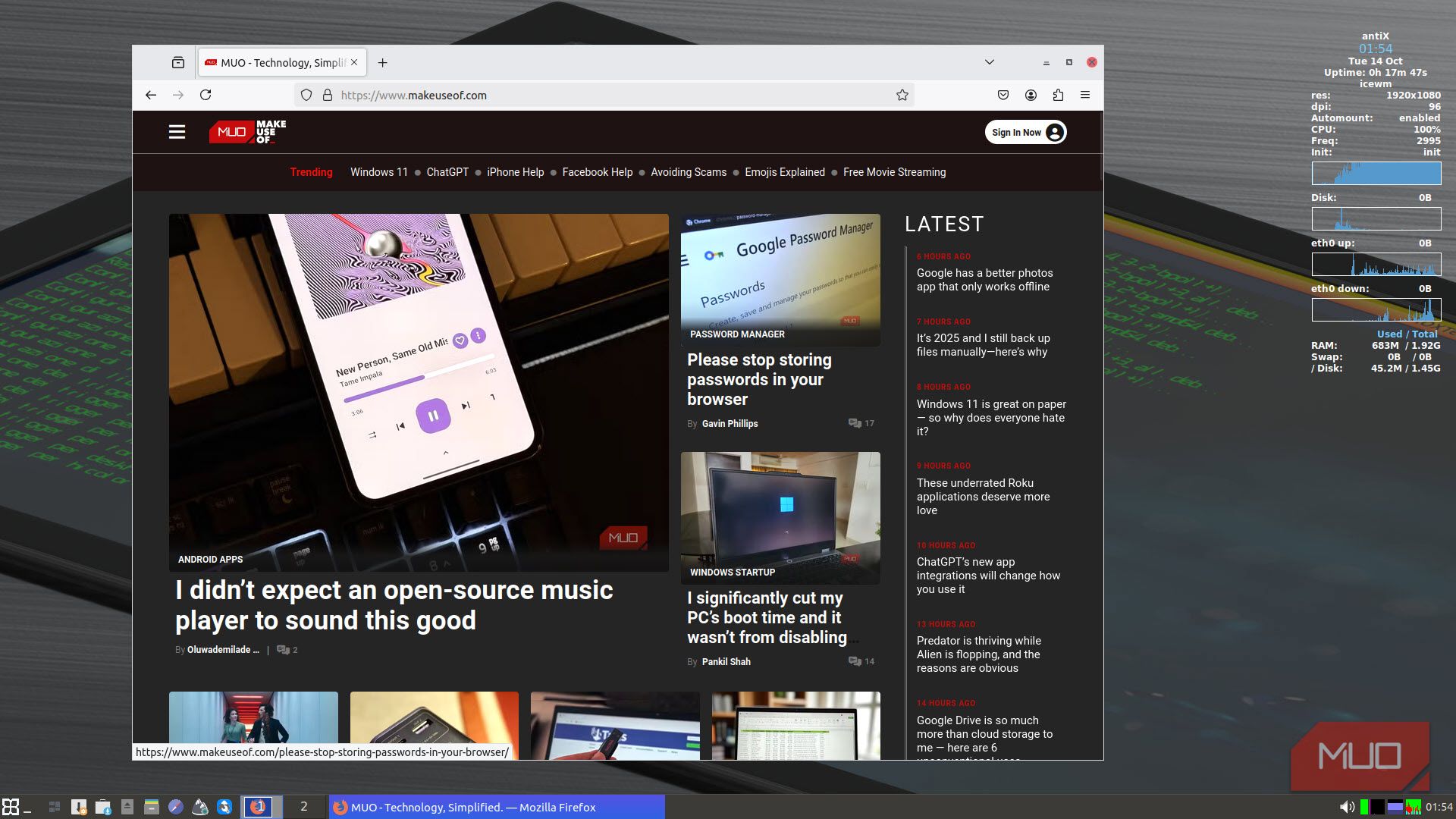This screenshot has height=819, width=1456.
Task: Open the Avoiding Scams trending topic
Action: (689, 172)
